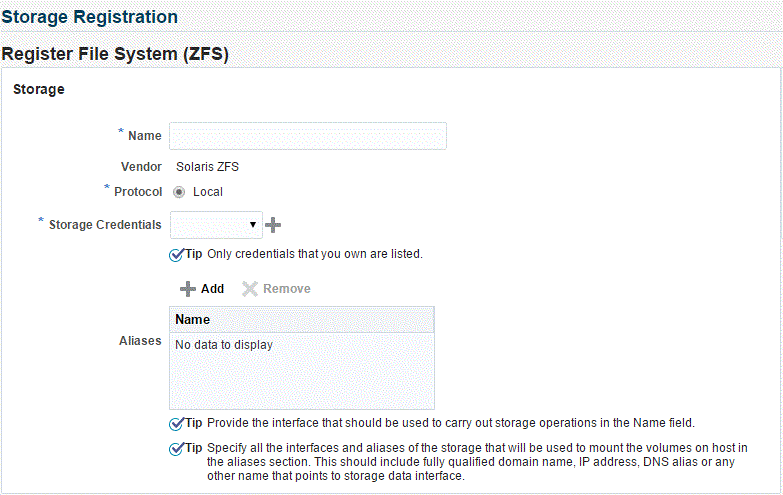Screen dimensions: 783x495
Task: Click the Name text input field
Action: tap(307, 136)
